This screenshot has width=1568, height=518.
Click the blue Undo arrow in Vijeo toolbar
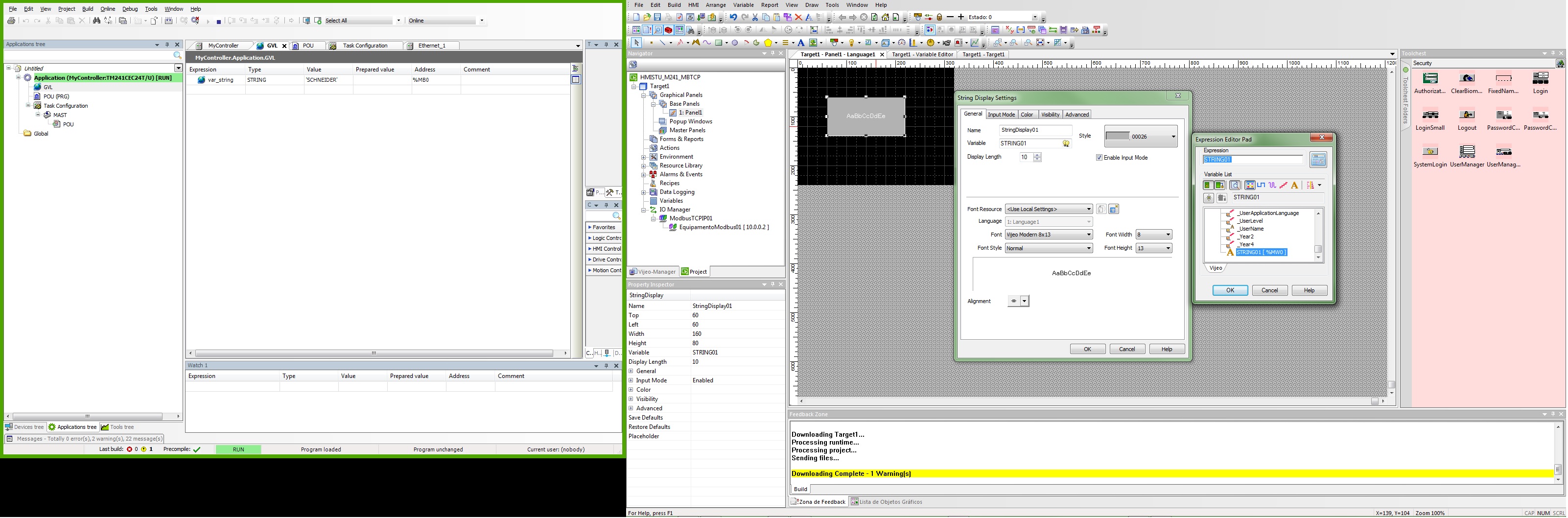click(x=733, y=17)
